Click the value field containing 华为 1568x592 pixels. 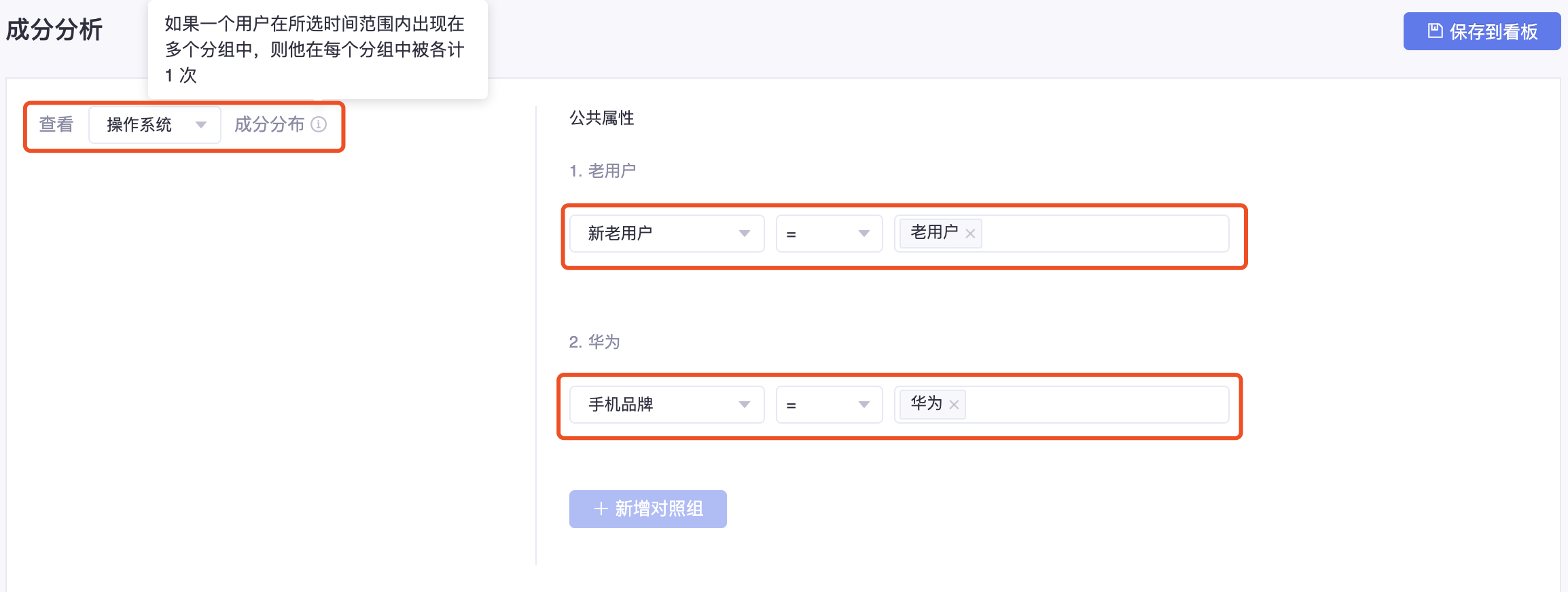(1062, 405)
